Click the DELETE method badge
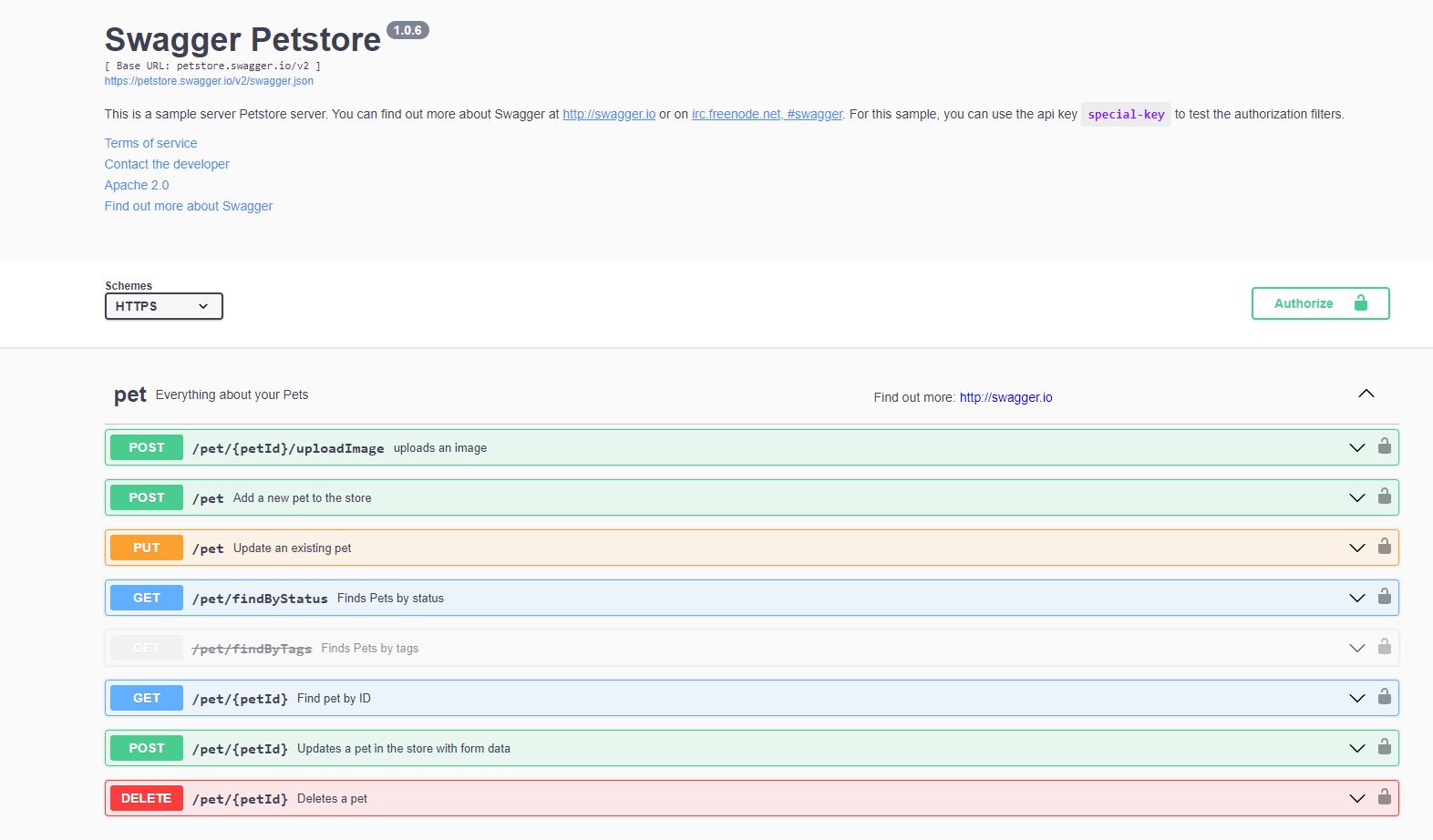1433x840 pixels. coord(147,798)
